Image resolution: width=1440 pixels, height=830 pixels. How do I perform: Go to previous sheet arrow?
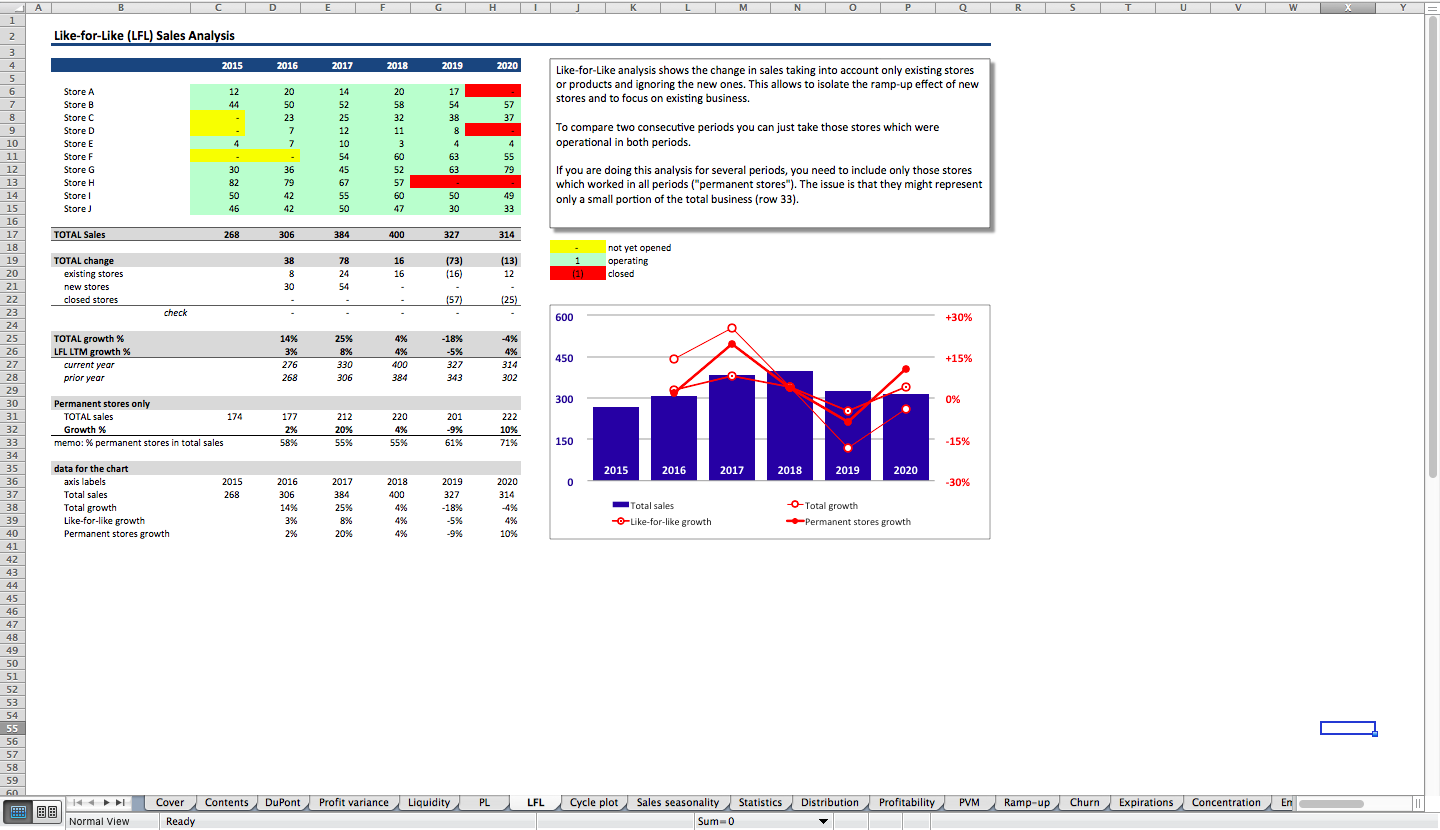pyautogui.click(x=93, y=803)
